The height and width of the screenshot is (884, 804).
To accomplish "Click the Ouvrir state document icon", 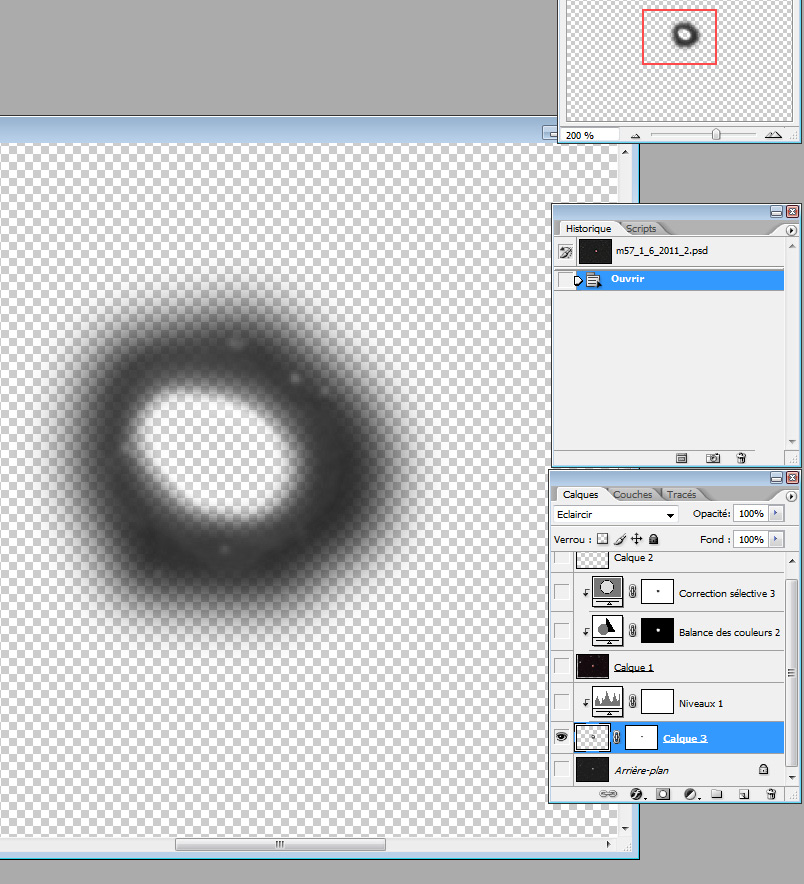I will [594, 280].
